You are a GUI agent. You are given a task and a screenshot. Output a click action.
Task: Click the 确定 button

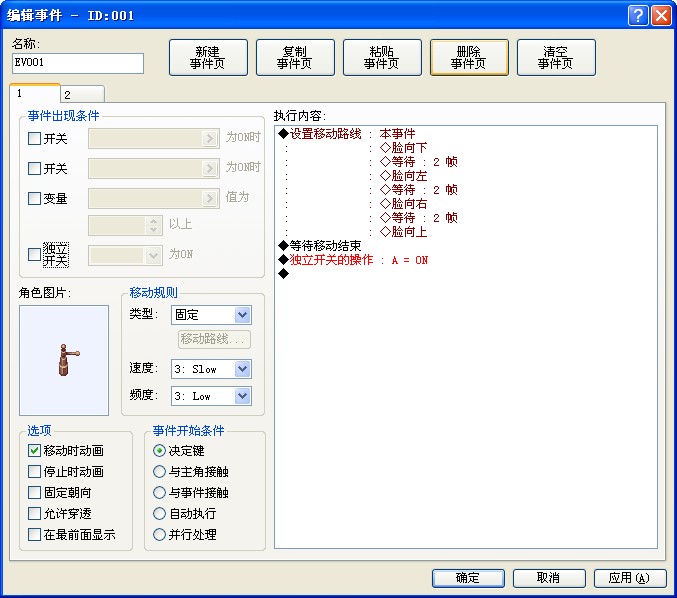point(468,578)
